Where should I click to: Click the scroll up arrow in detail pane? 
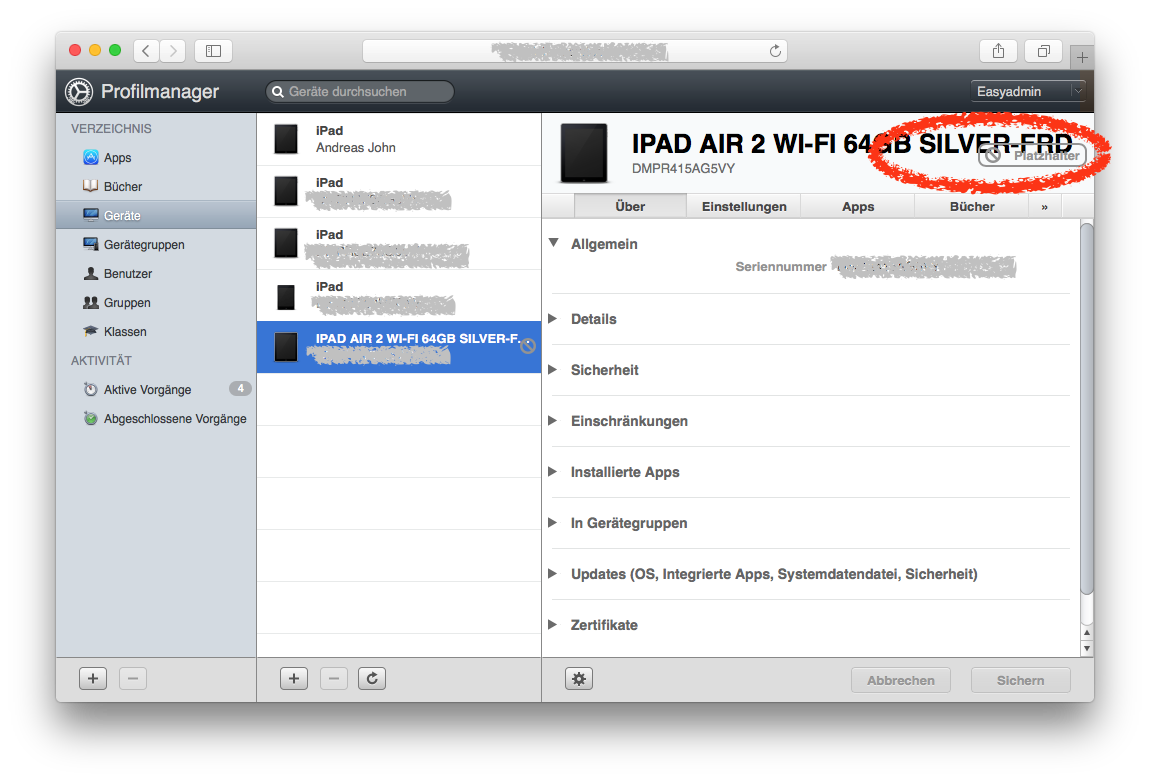point(1087,632)
